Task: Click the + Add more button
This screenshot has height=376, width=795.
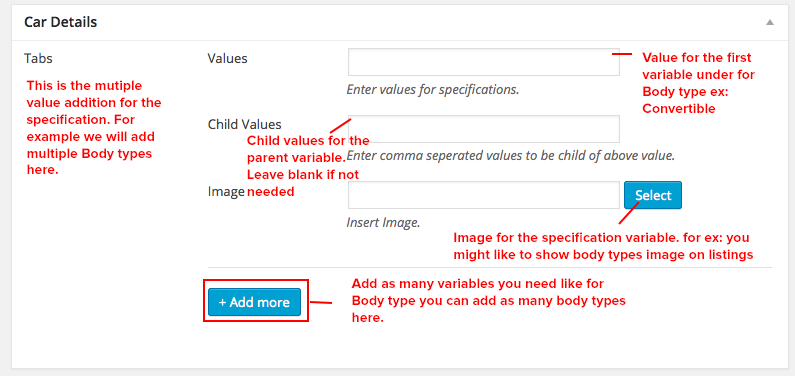Action: click(254, 303)
